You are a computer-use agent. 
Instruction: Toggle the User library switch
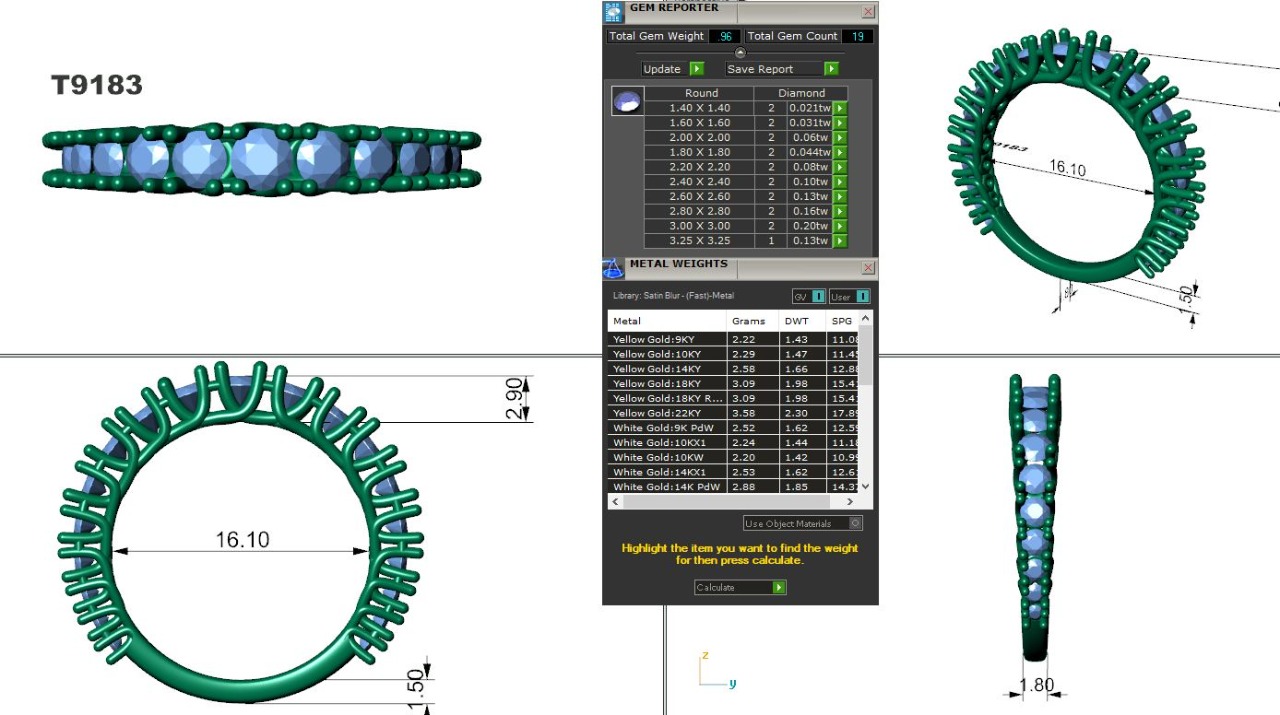862,297
